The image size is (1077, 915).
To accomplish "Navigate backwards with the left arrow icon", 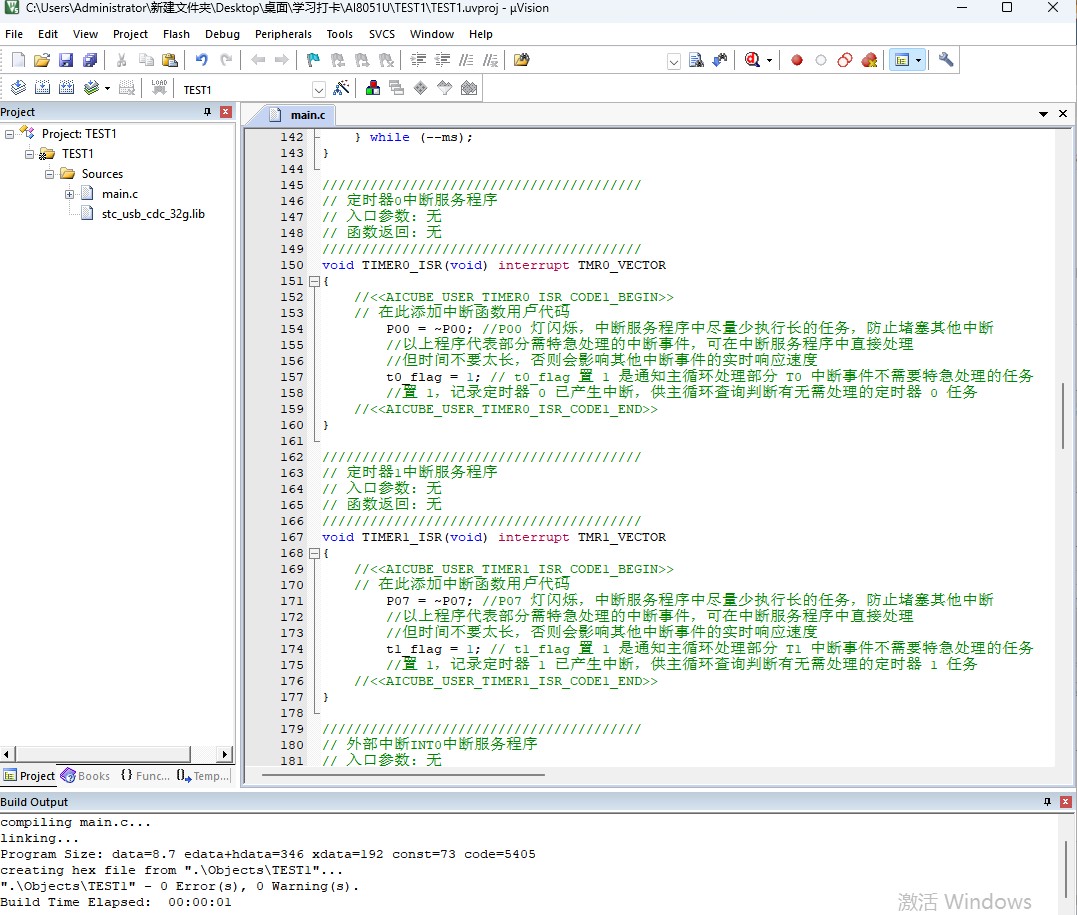I will click(x=258, y=60).
